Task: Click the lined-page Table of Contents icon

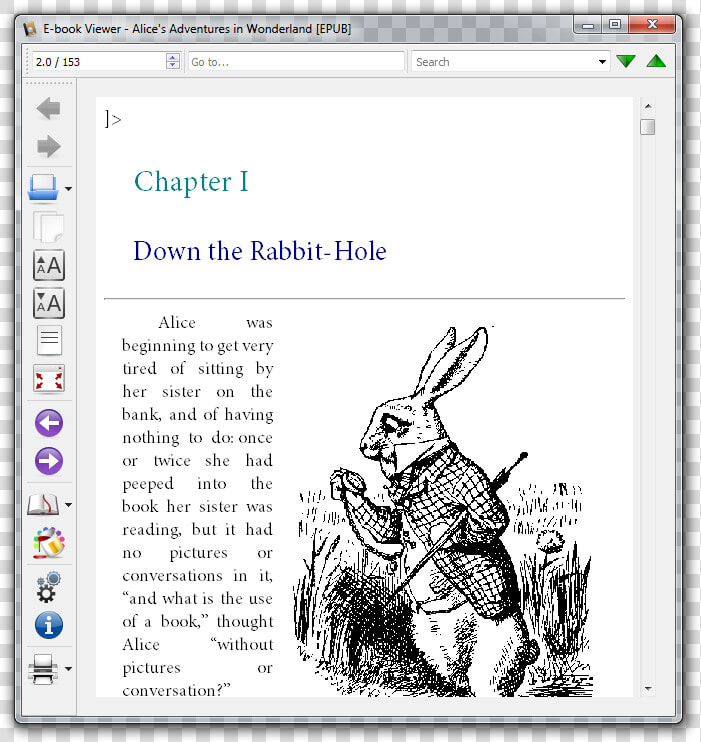Action: pos(49,340)
